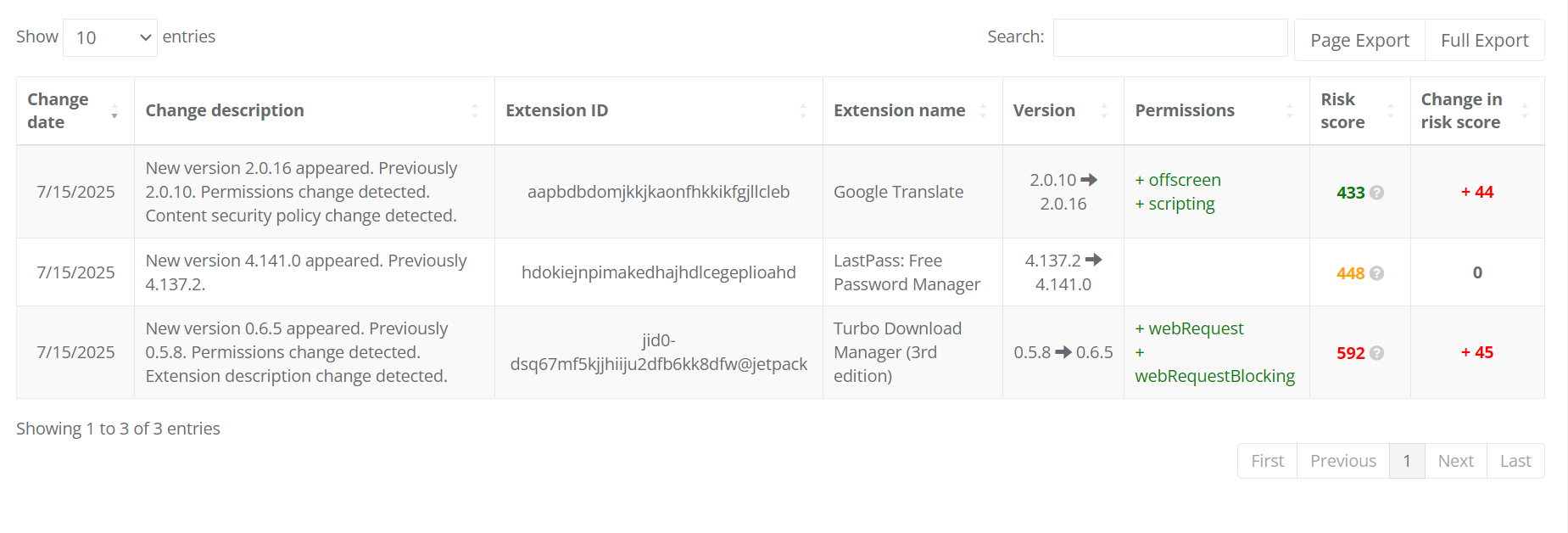Go to First page in pagination

pyautogui.click(x=1267, y=461)
